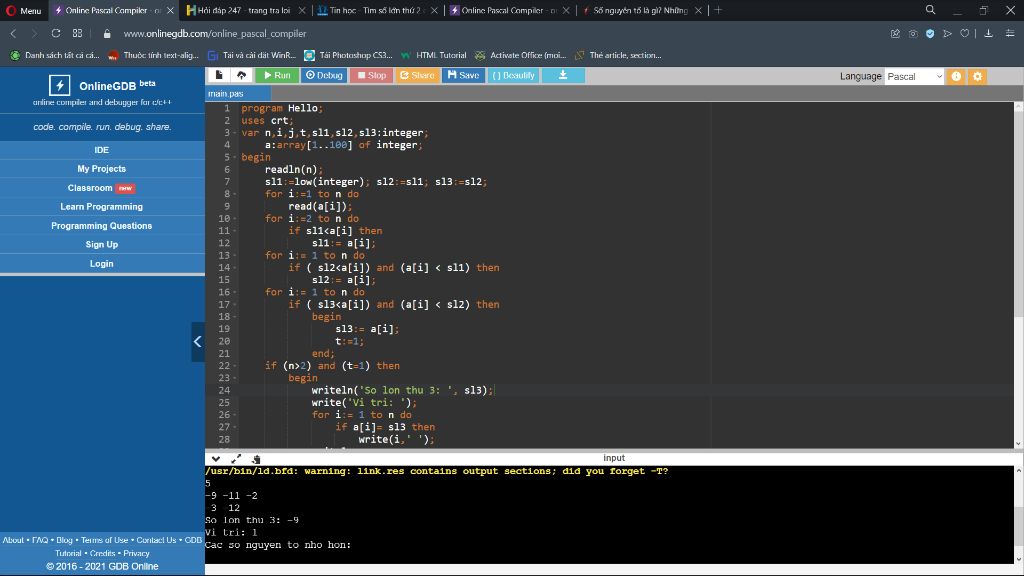1024x576 pixels.
Task: Collapse the console with the down chevron
Action: [x=216, y=458]
